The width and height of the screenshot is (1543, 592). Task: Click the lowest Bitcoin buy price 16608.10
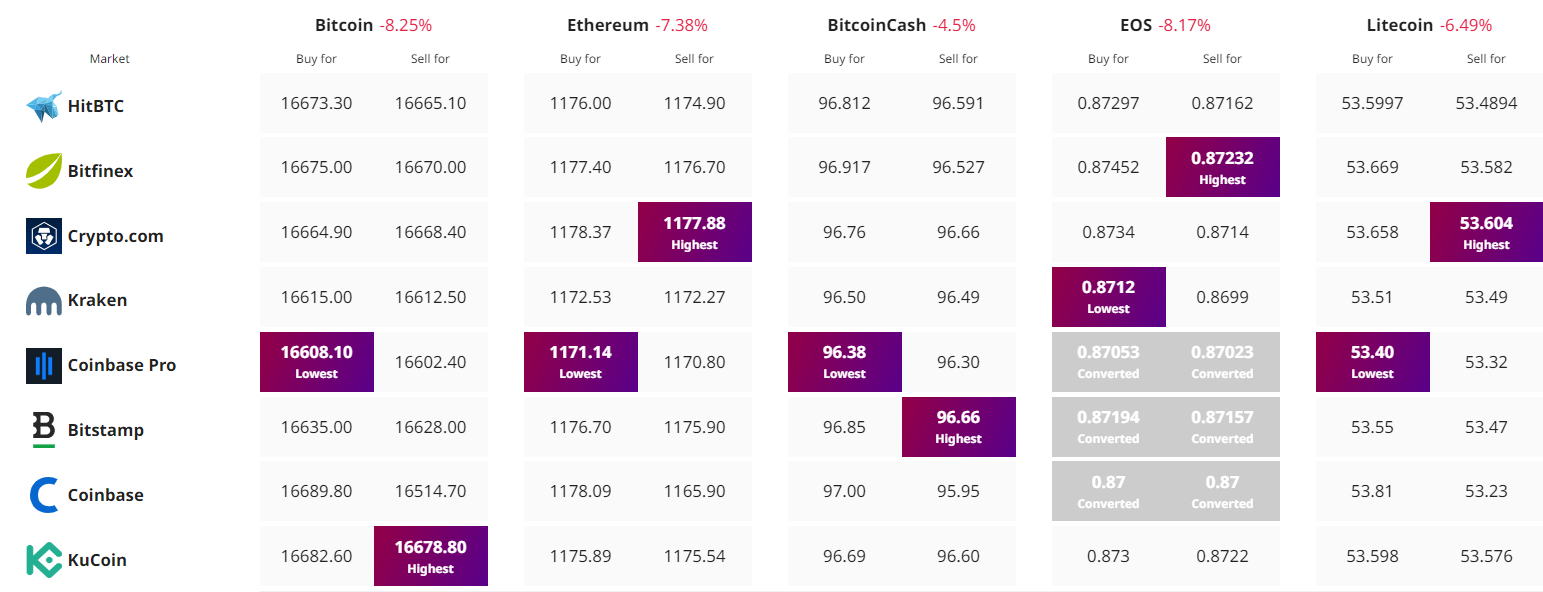pos(317,361)
